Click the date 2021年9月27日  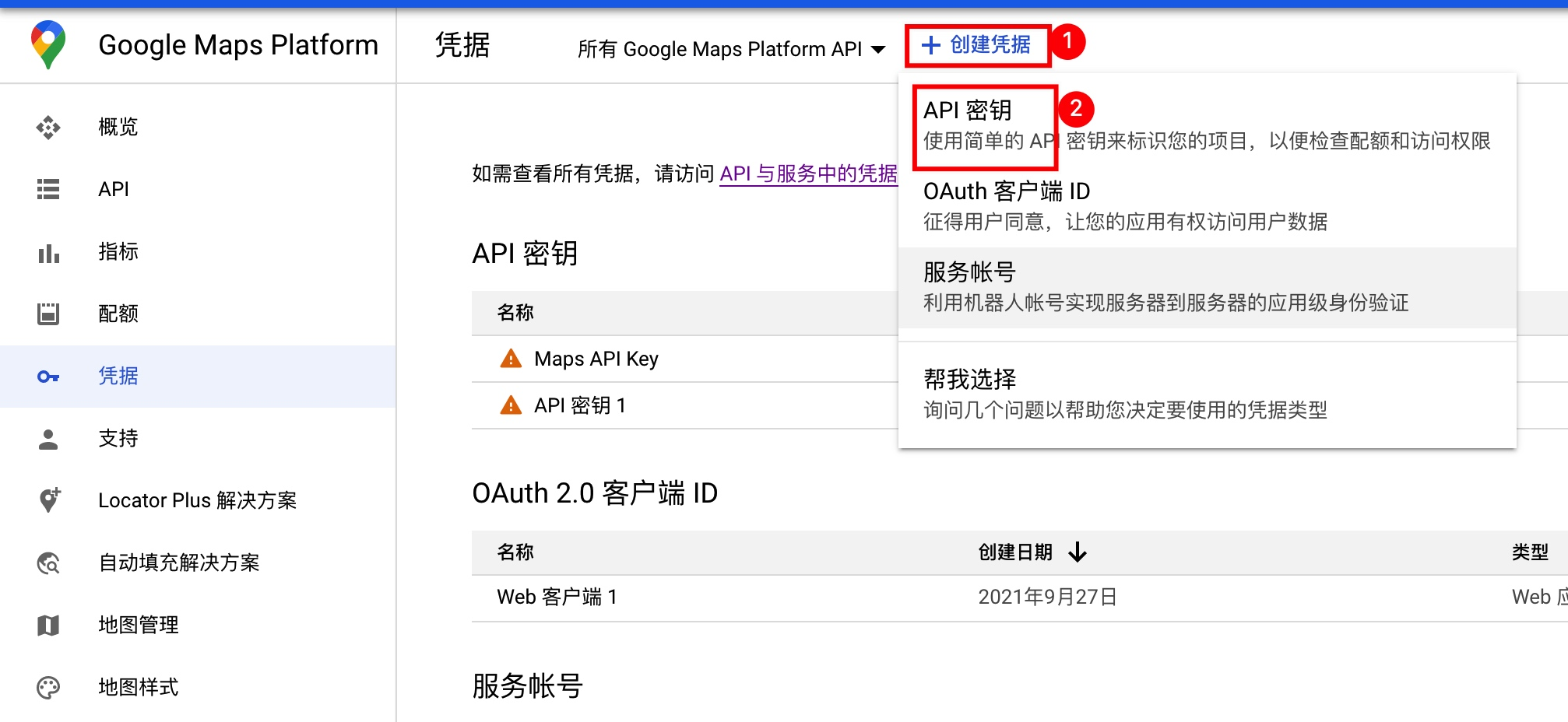(x=1048, y=597)
